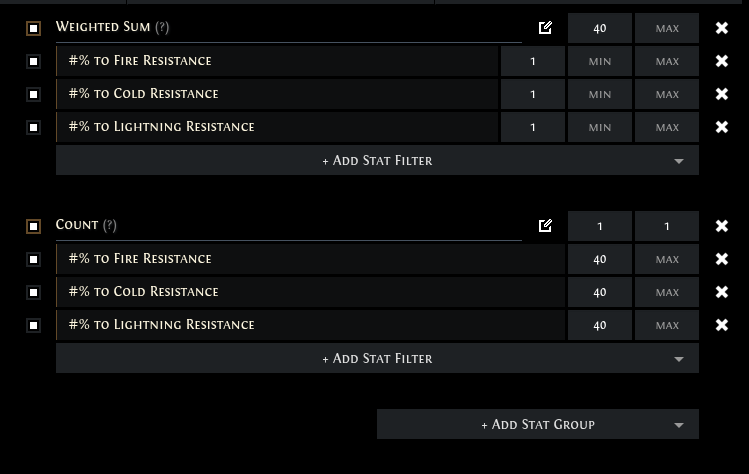Select Count group max field showing 1
Screen dimensions: 749x474
point(667,226)
